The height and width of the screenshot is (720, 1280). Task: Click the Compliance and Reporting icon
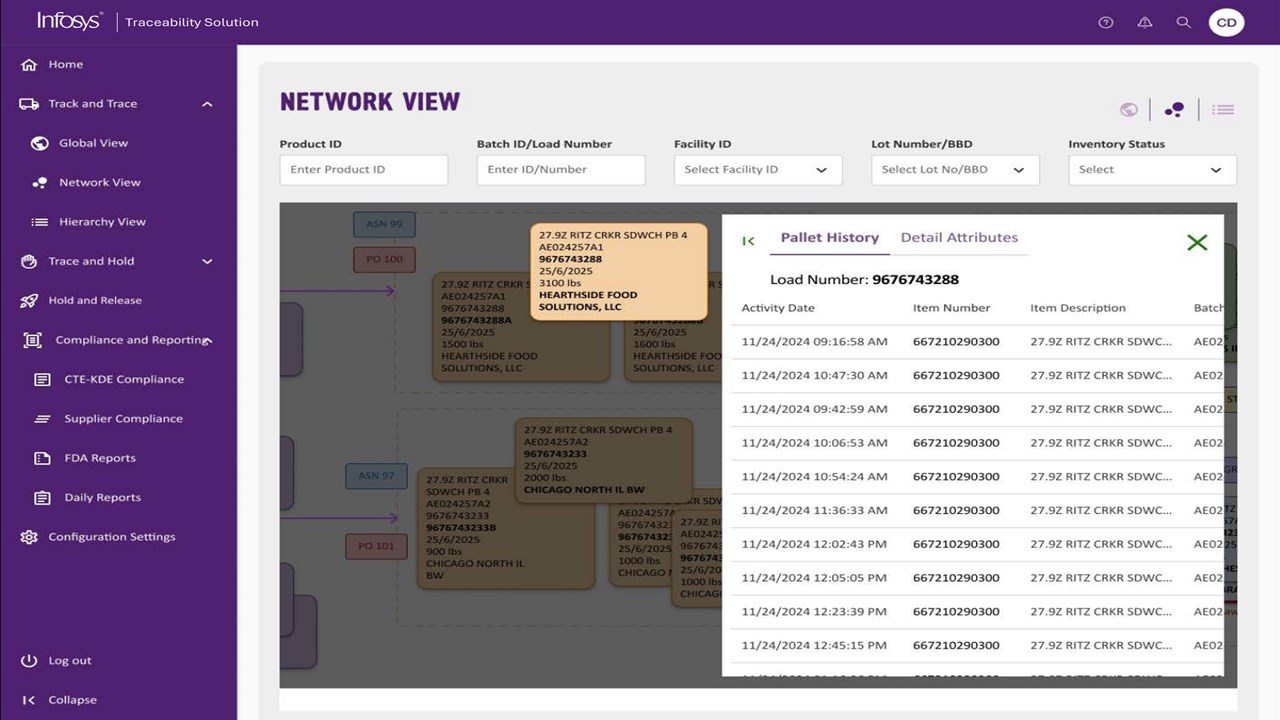33,340
